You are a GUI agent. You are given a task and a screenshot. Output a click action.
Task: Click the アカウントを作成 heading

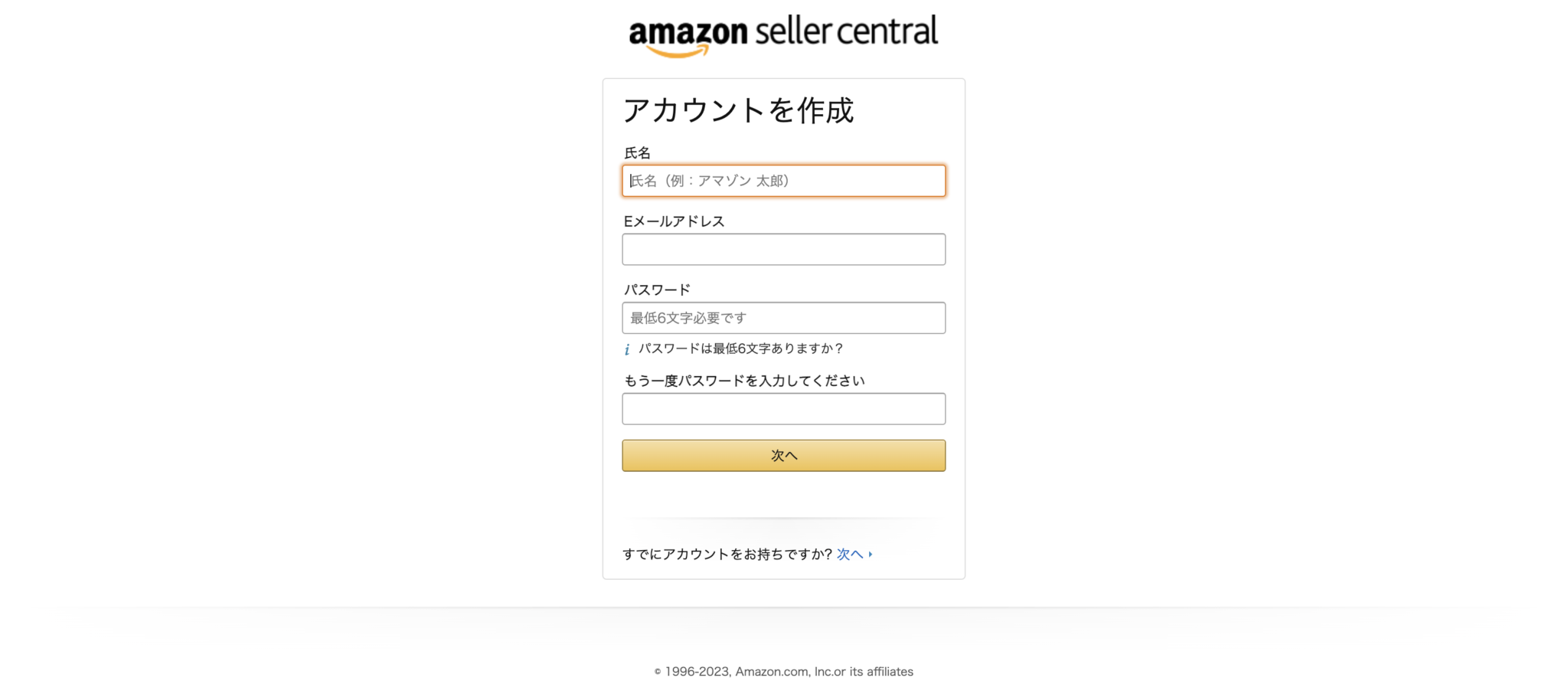740,111
